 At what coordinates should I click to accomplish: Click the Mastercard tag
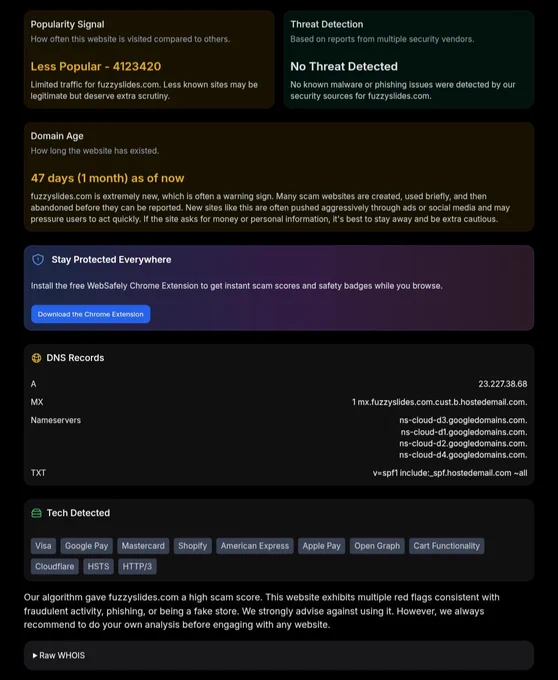143,546
